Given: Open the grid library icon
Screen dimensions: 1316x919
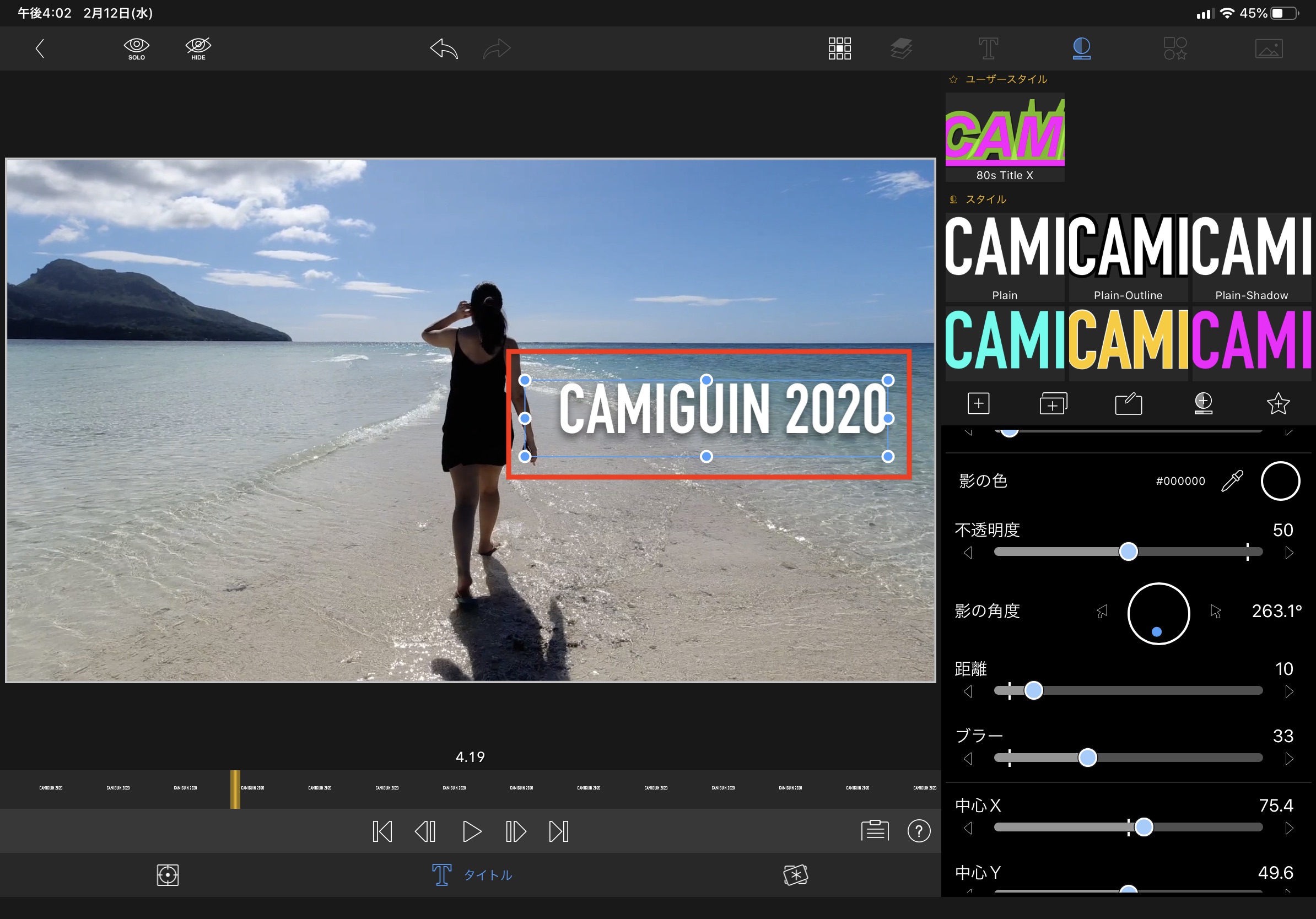Looking at the screenshot, I should click(839, 48).
